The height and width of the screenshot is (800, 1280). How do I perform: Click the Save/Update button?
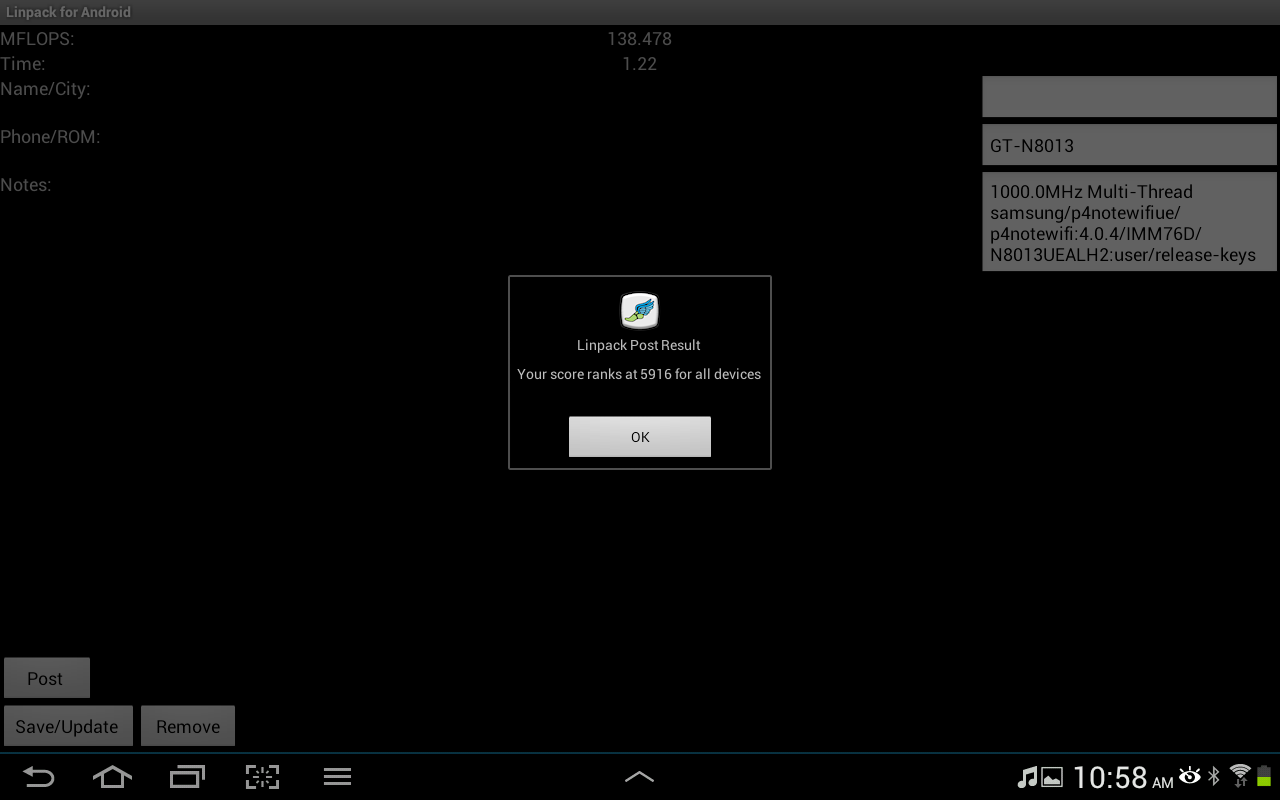pyautogui.click(x=67, y=726)
